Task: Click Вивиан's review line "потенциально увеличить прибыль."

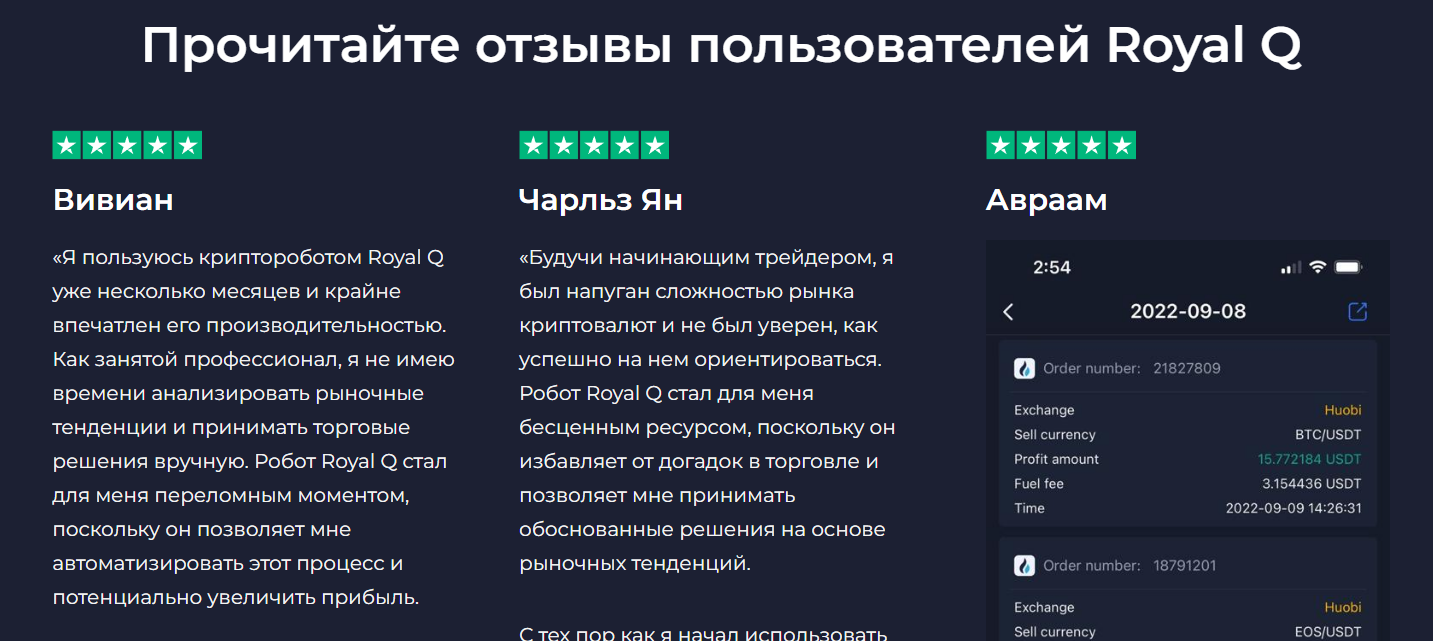Action: (236, 598)
